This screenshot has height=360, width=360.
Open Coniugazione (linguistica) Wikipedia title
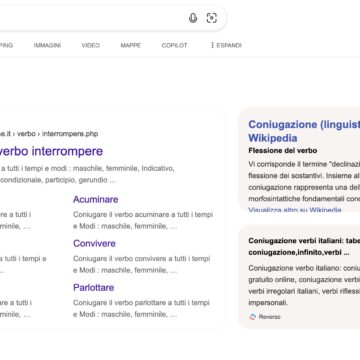304,131
